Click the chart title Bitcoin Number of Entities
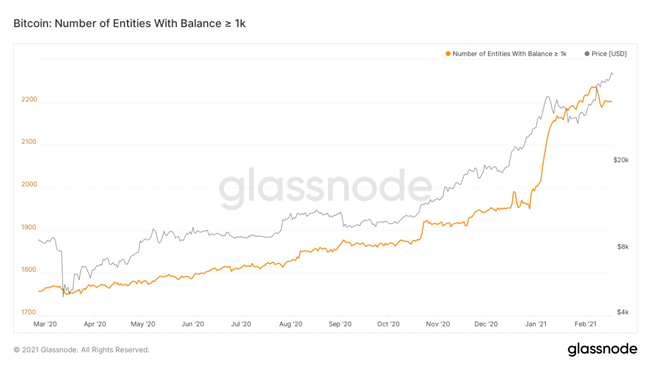The height and width of the screenshot is (366, 651). (130, 24)
